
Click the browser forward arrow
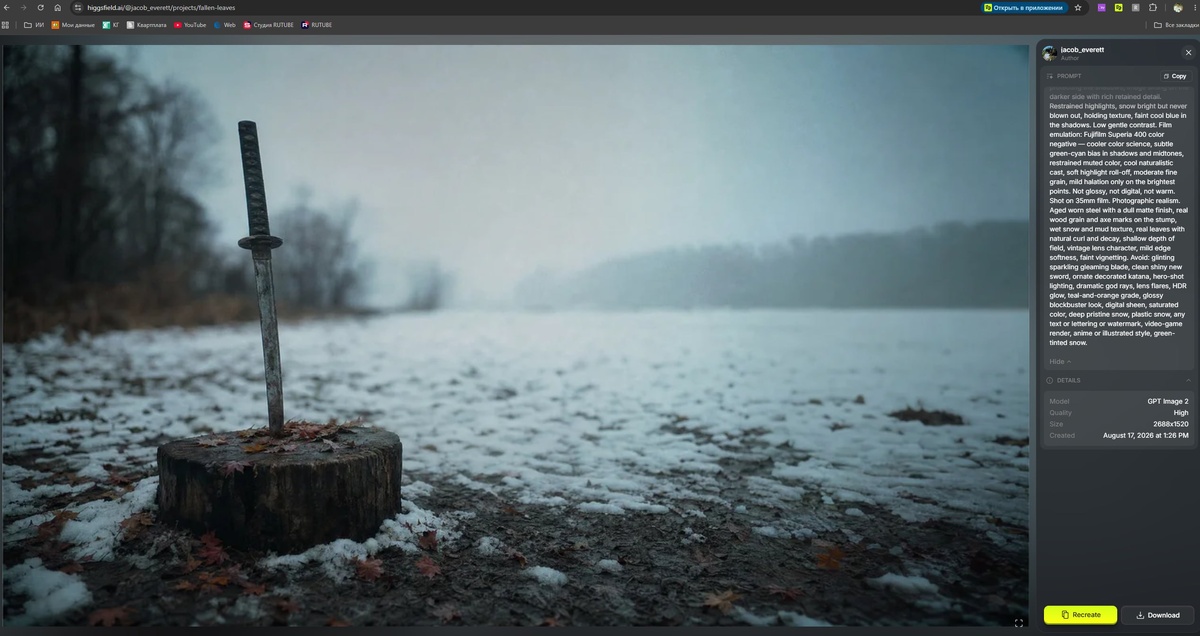(24, 7)
